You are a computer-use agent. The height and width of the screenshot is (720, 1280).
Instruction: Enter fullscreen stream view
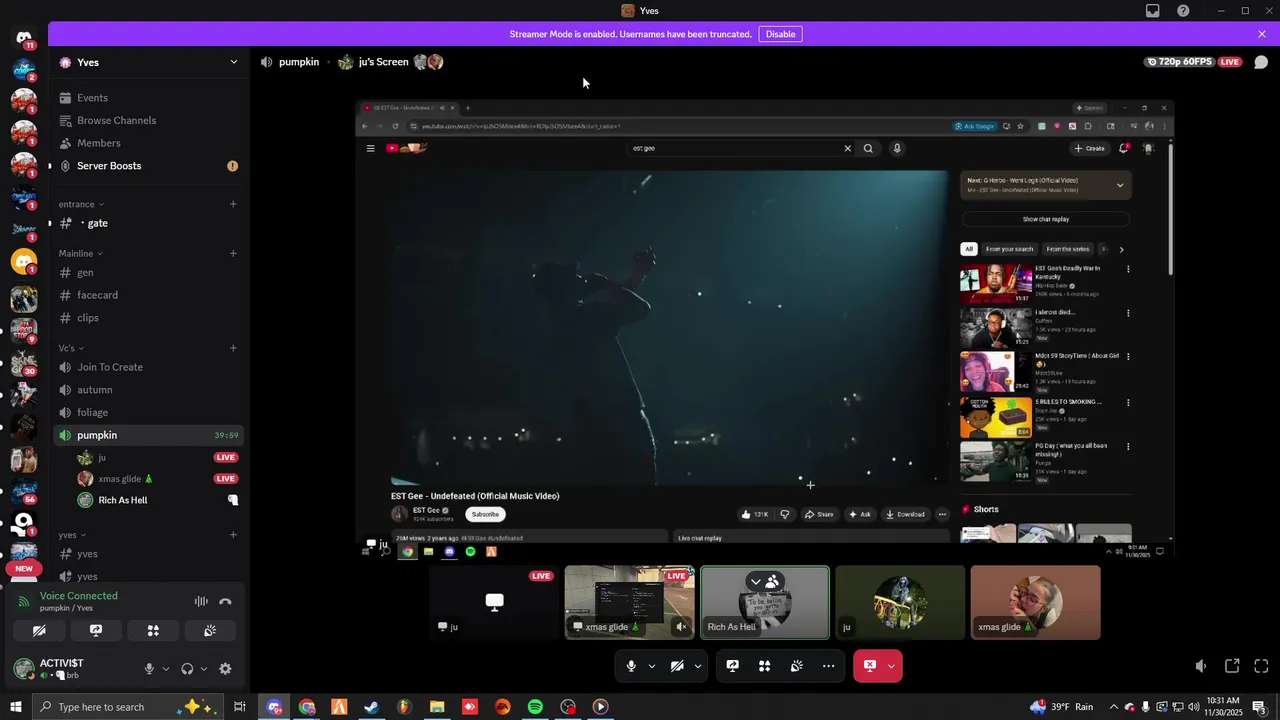click(1261, 666)
